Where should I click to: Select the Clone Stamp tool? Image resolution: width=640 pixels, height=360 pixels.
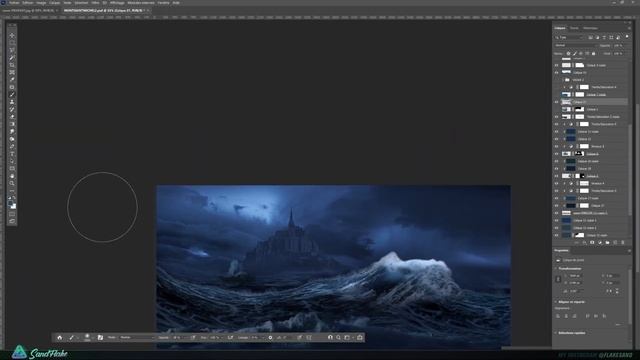click(12, 102)
